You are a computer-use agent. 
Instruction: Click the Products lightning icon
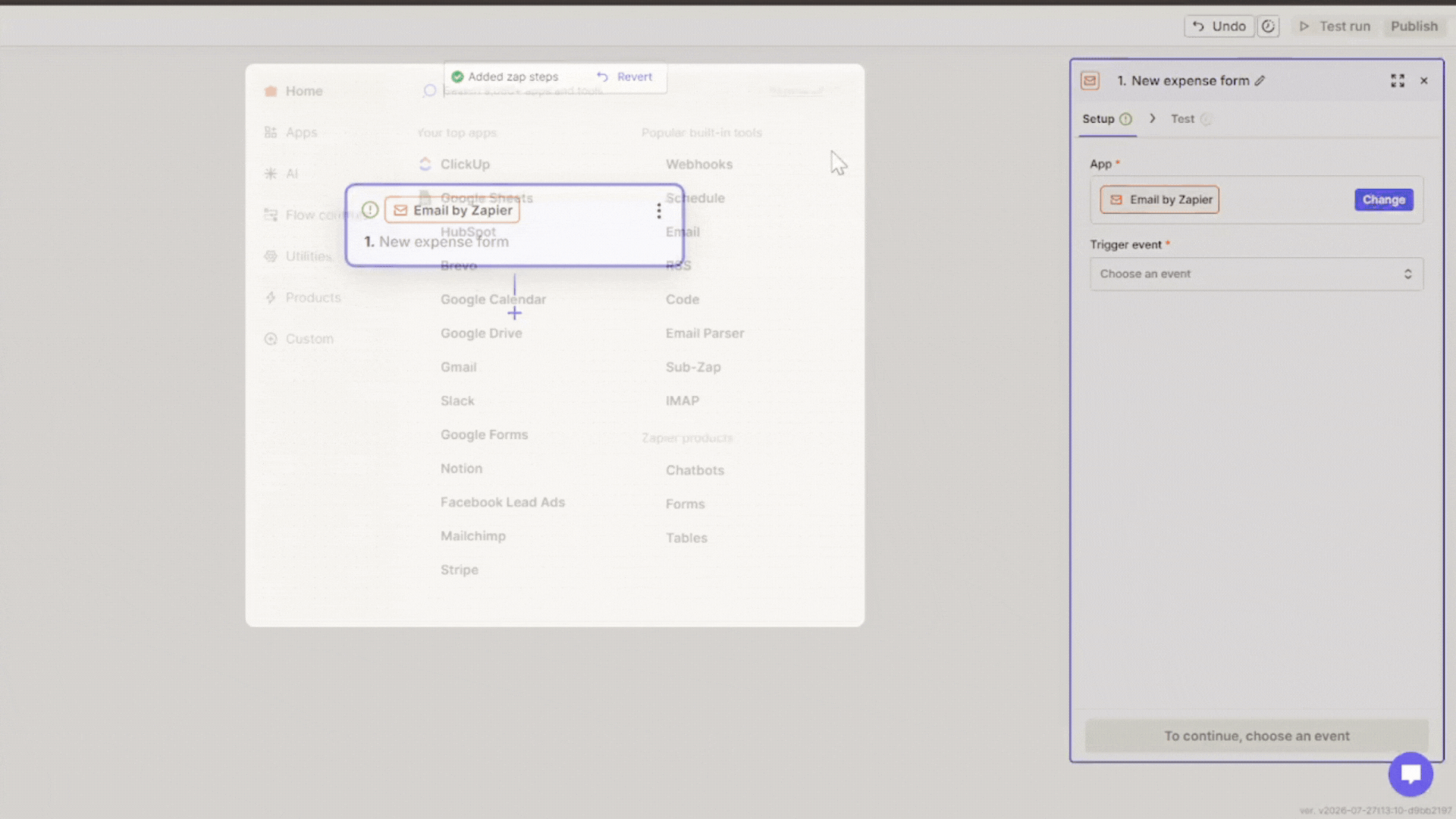click(x=271, y=297)
